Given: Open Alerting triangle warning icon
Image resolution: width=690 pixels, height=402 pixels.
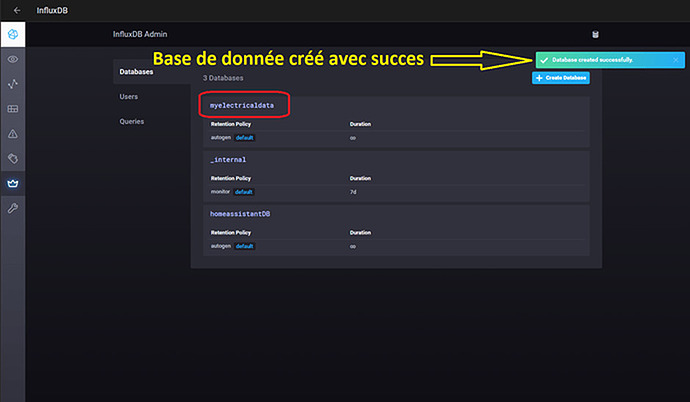Looking at the screenshot, I should pyautogui.click(x=13, y=134).
